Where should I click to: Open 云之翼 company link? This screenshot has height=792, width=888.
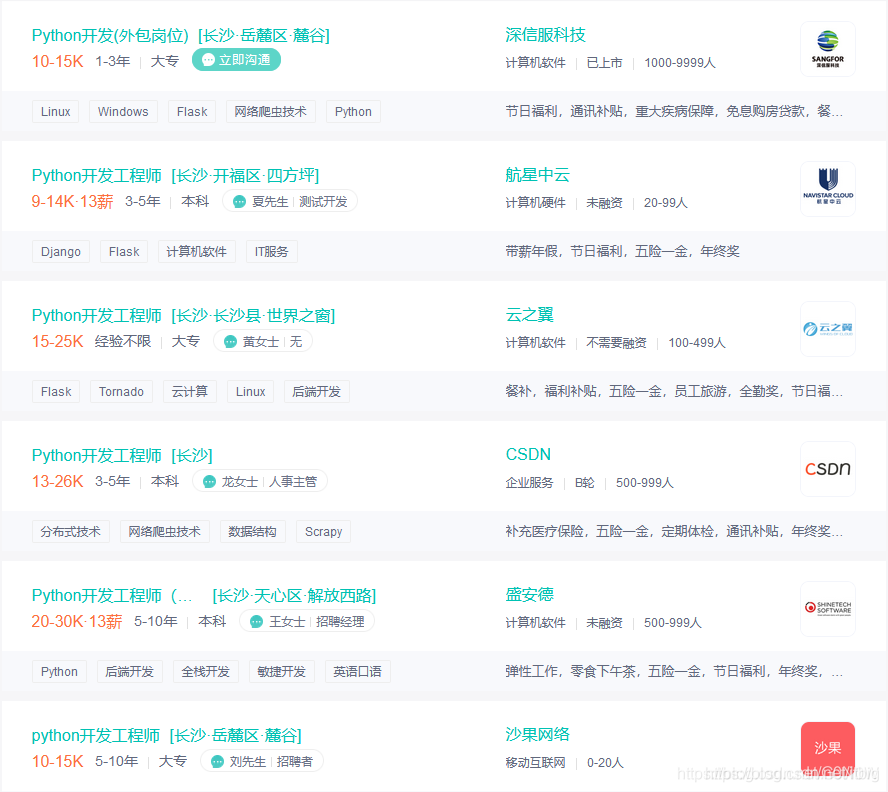[x=529, y=315]
